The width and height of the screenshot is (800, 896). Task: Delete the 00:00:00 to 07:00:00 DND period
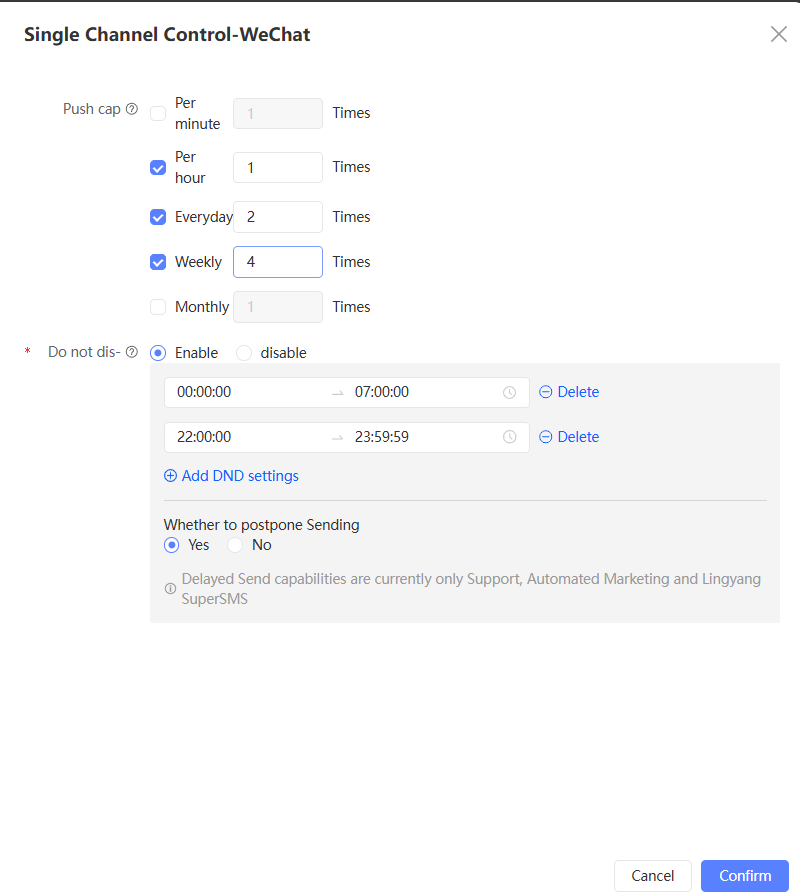point(569,392)
